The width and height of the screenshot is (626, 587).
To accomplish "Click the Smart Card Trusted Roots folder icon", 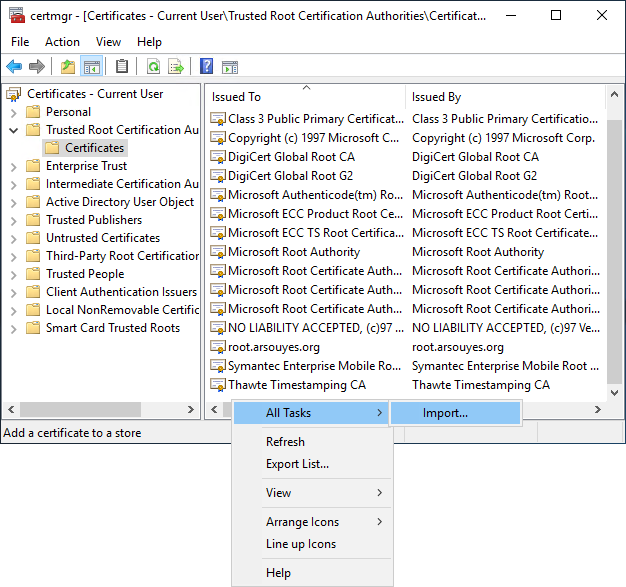I will (x=33, y=328).
